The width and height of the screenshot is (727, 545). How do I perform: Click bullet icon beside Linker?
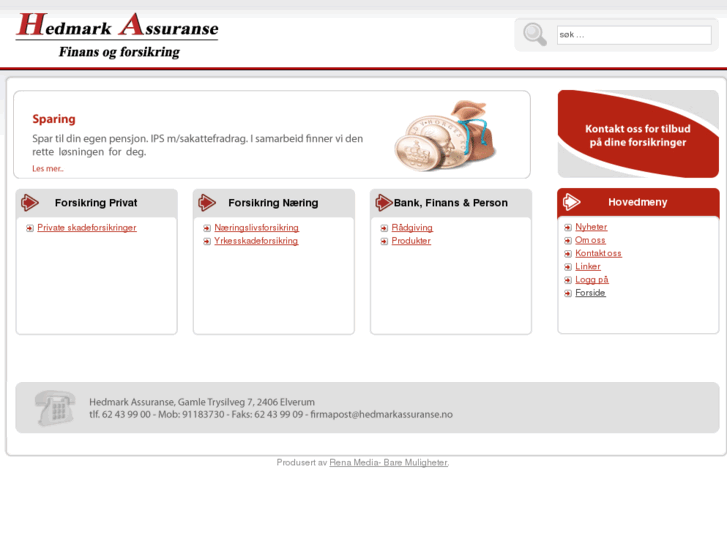[568, 267]
